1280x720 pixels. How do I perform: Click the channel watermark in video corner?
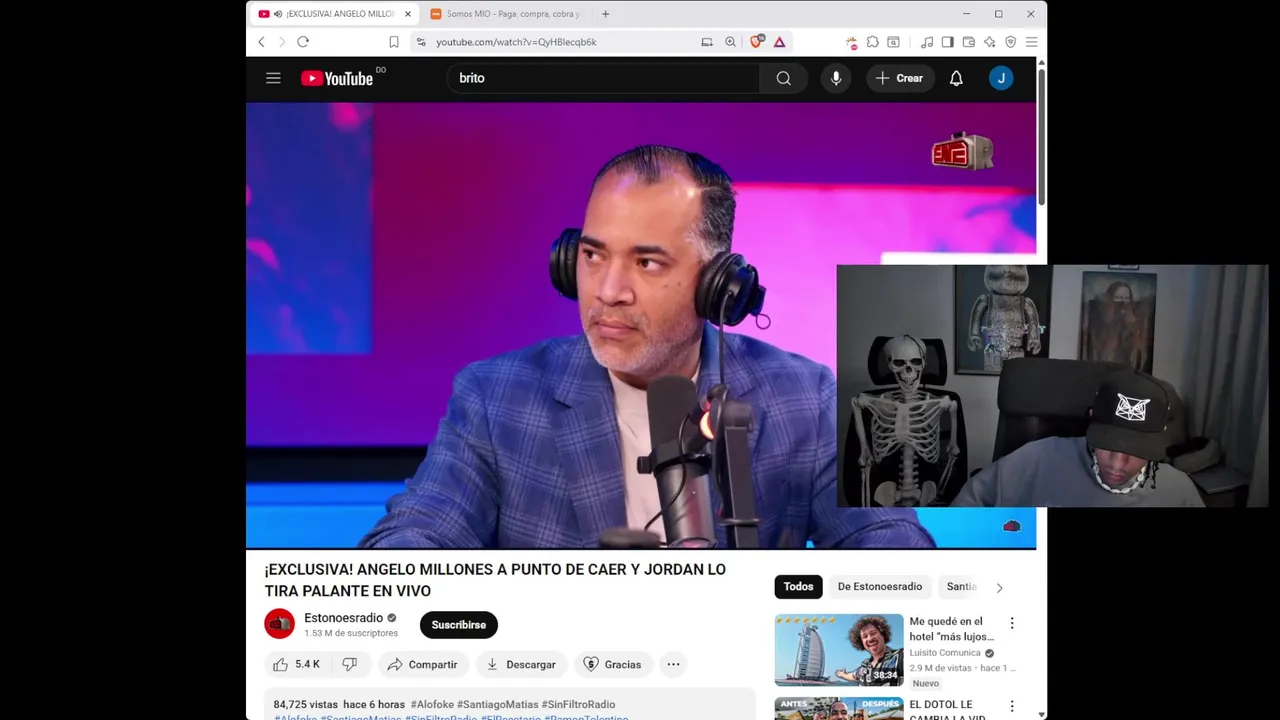click(1011, 526)
